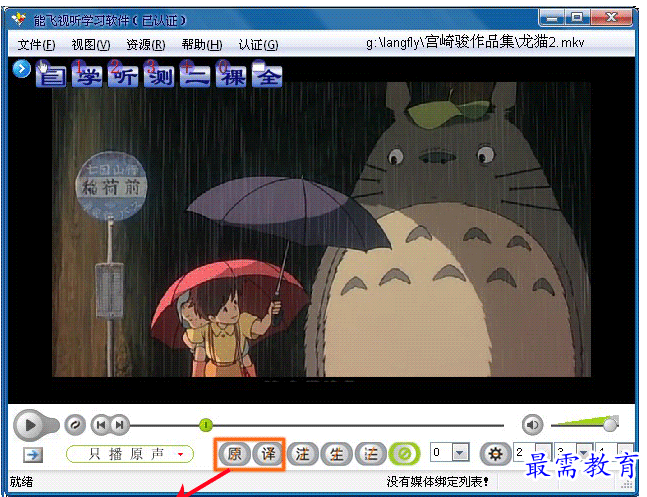Click the app logo in title bar
Viewport: 647px width, 497px height.
pos(19,19)
